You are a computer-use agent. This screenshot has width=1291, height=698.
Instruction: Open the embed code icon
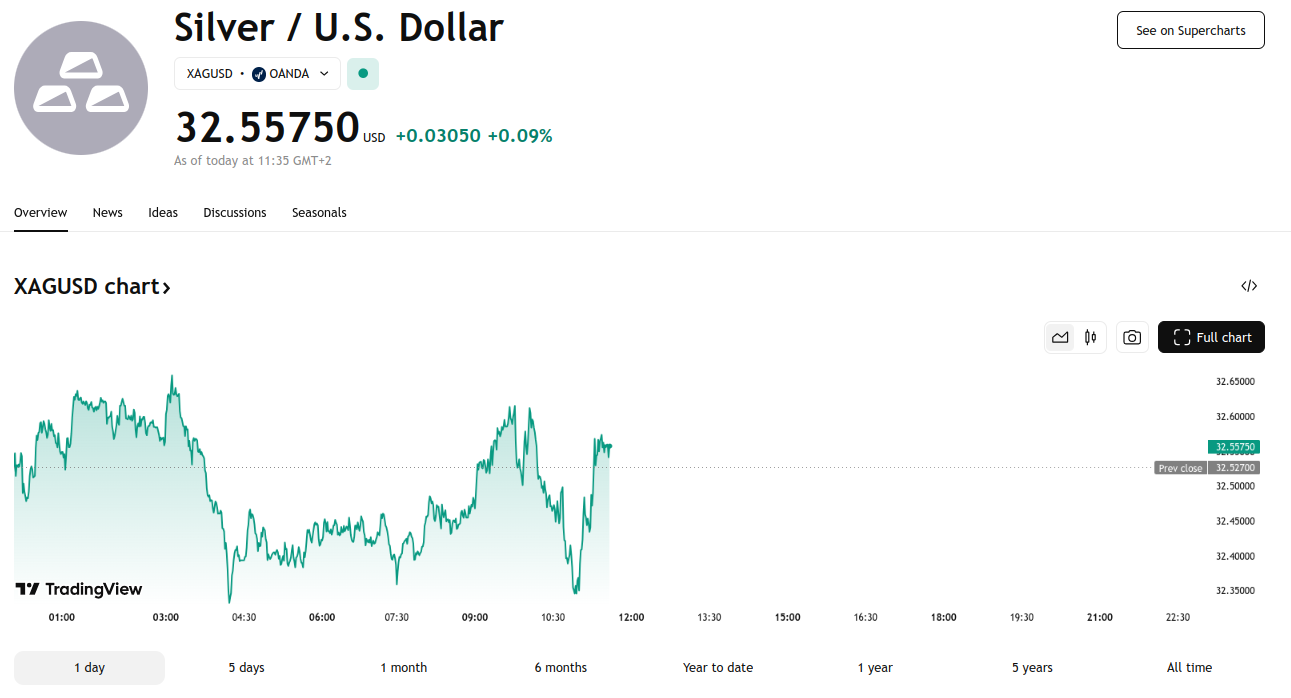tap(1248, 286)
